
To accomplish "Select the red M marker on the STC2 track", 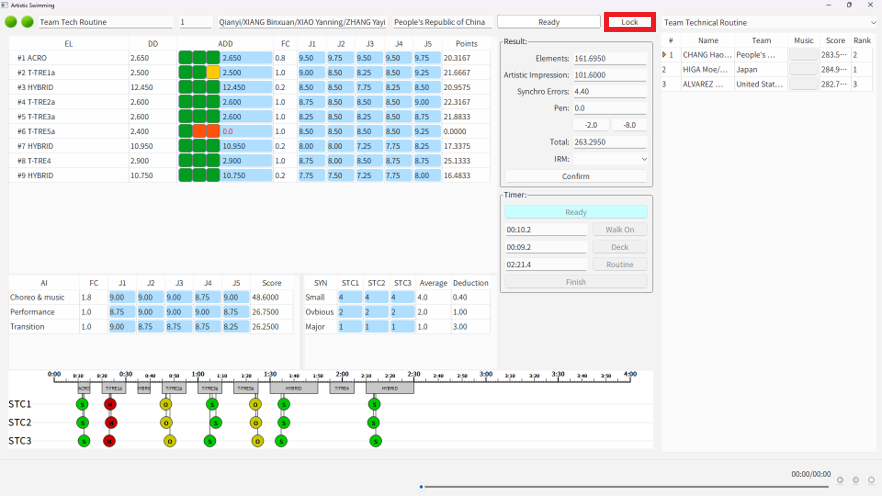I will (x=111, y=422).
